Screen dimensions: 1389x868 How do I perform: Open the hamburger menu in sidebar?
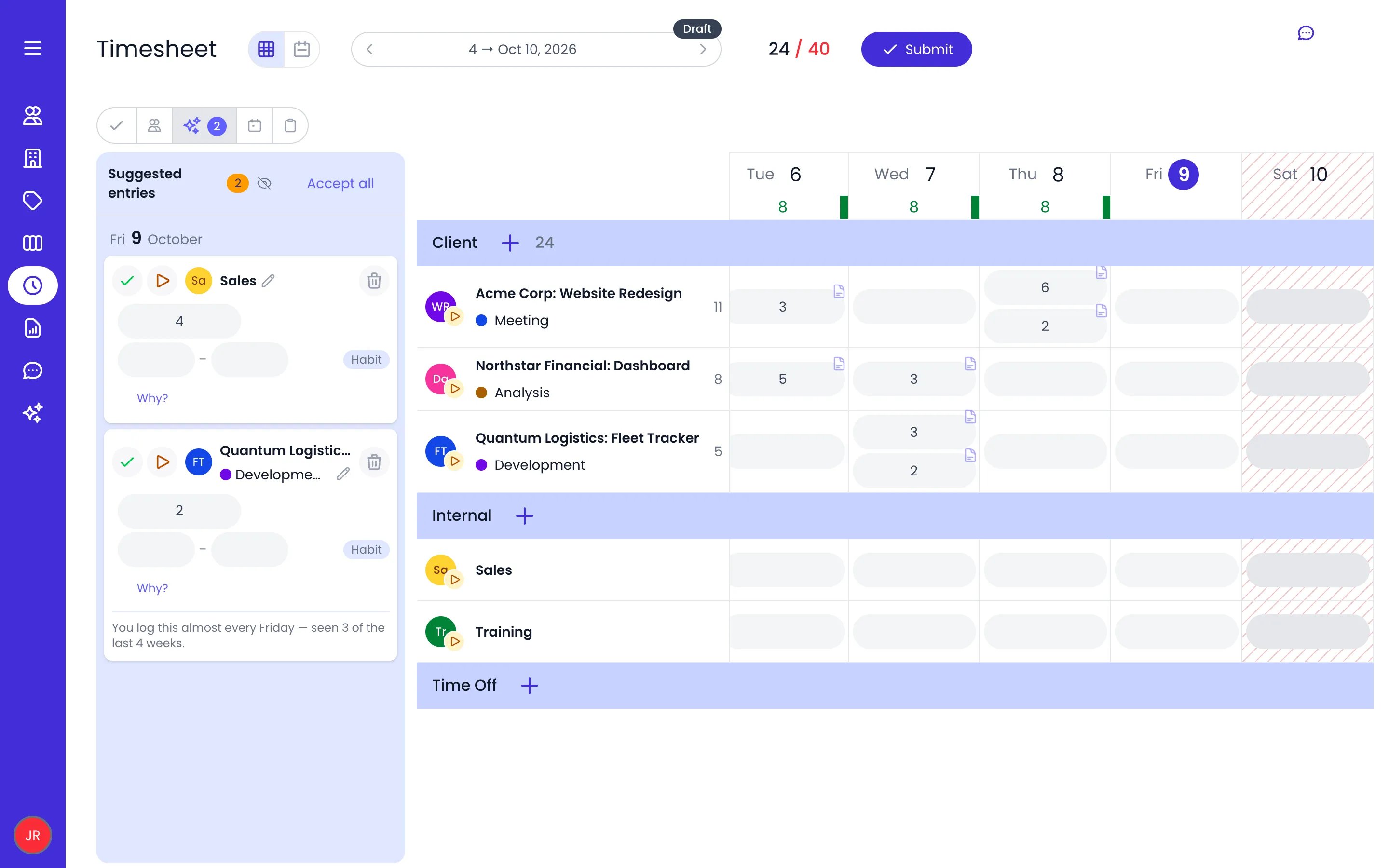[33, 48]
